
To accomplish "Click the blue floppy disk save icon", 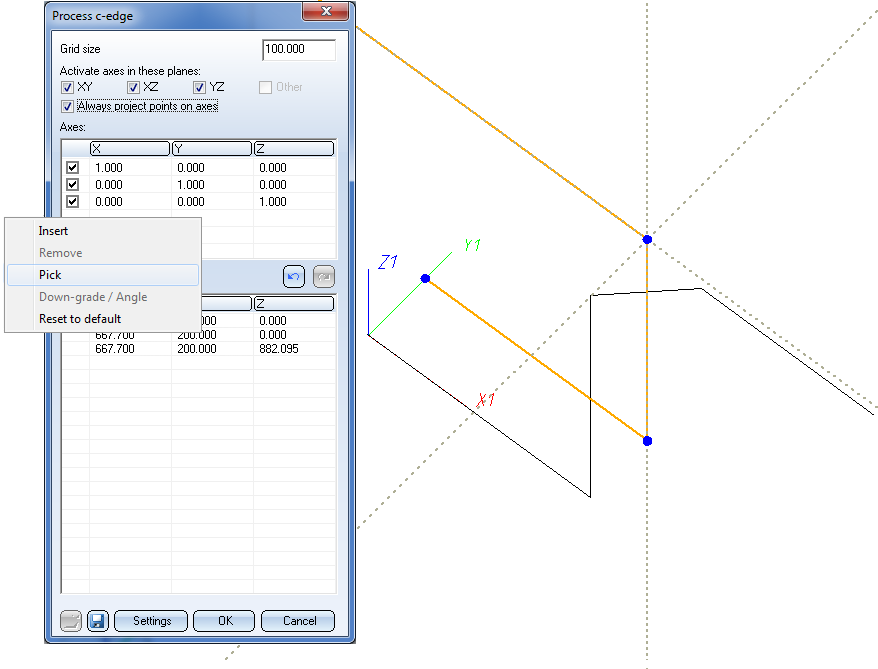I will (97, 621).
